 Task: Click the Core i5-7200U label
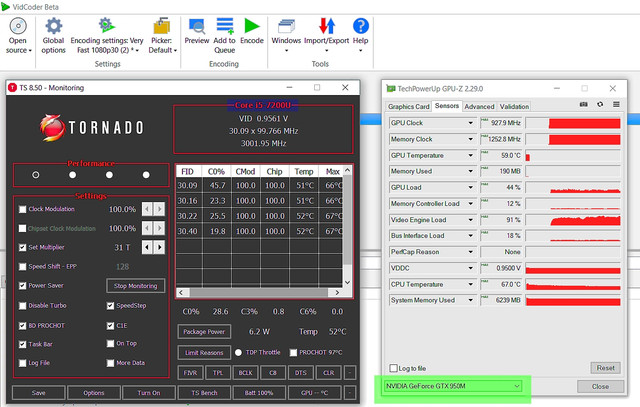(x=263, y=105)
